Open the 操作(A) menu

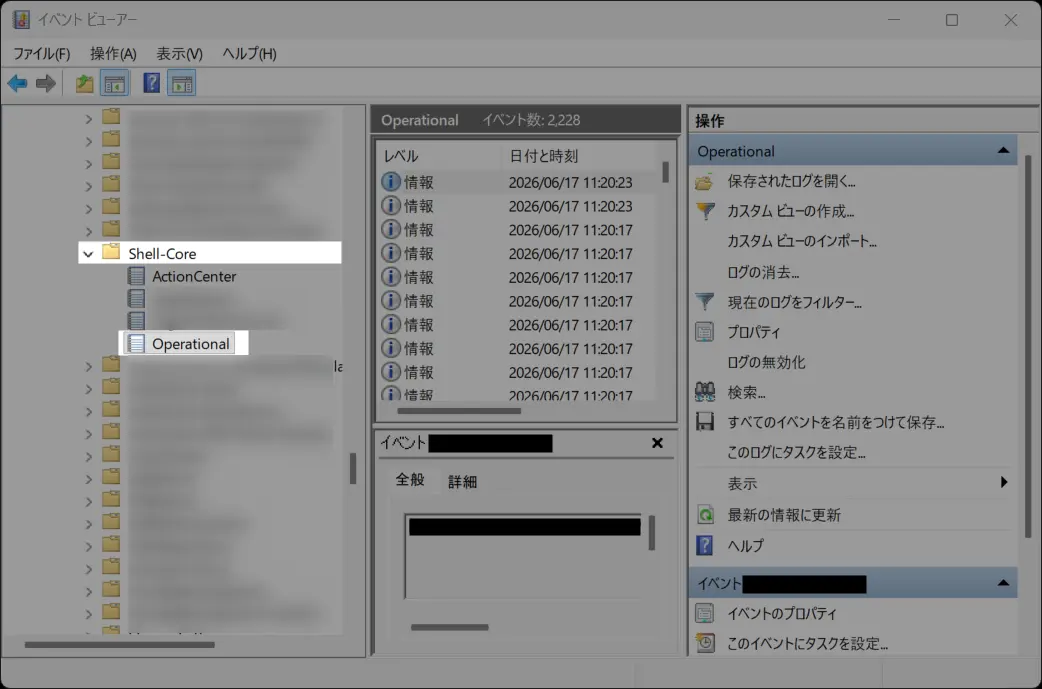[x=113, y=54]
